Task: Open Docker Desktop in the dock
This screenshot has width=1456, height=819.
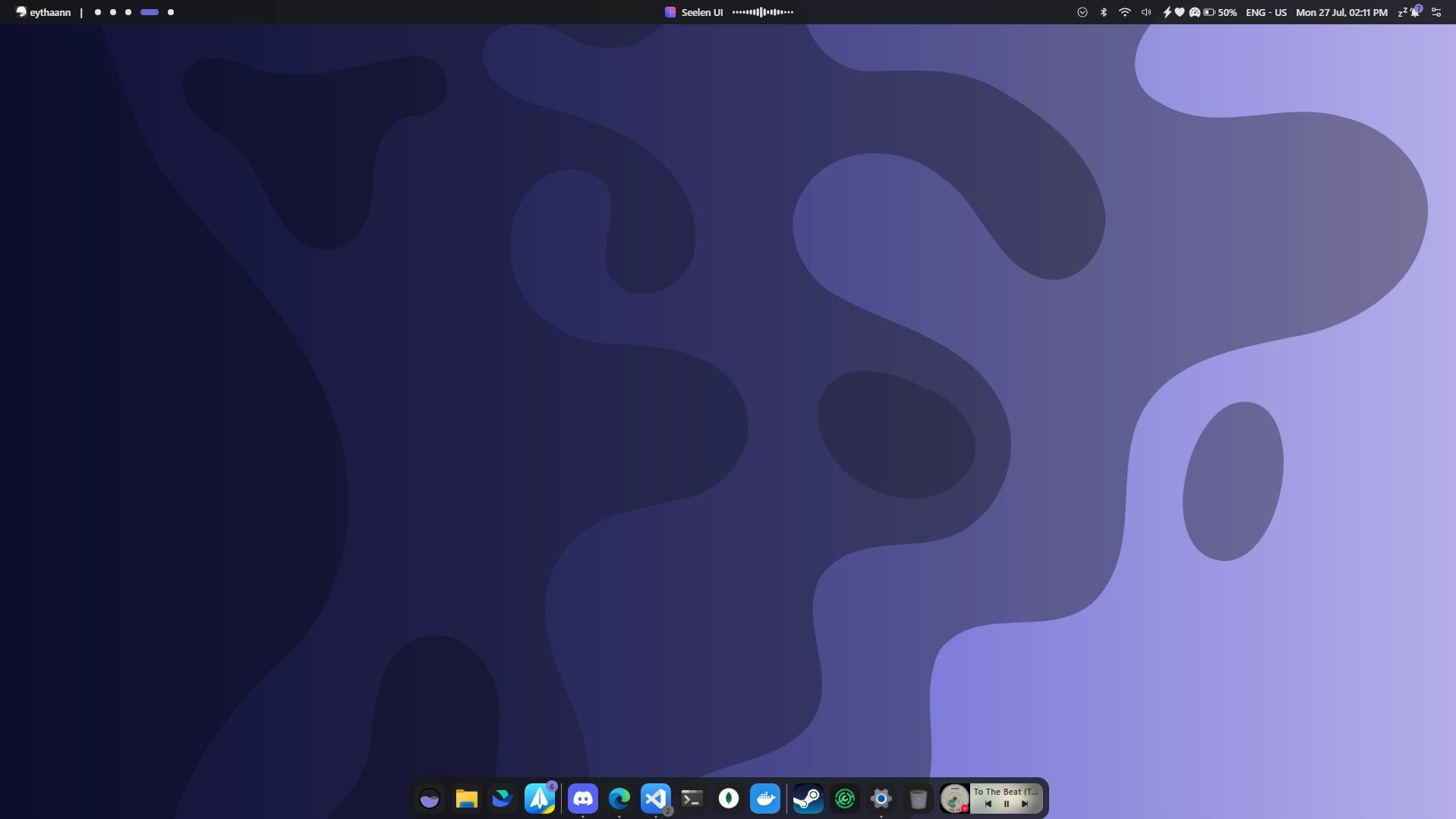Action: [x=765, y=799]
